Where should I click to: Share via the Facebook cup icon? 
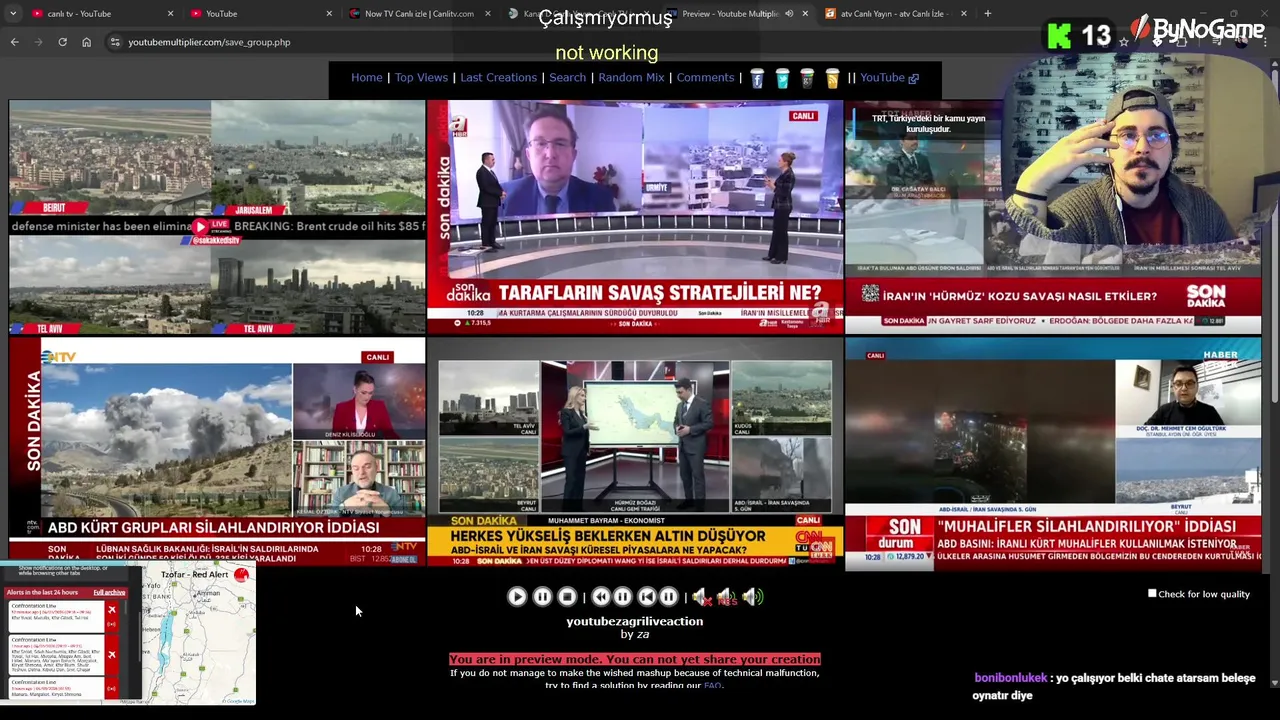pyautogui.click(x=757, y=79)
